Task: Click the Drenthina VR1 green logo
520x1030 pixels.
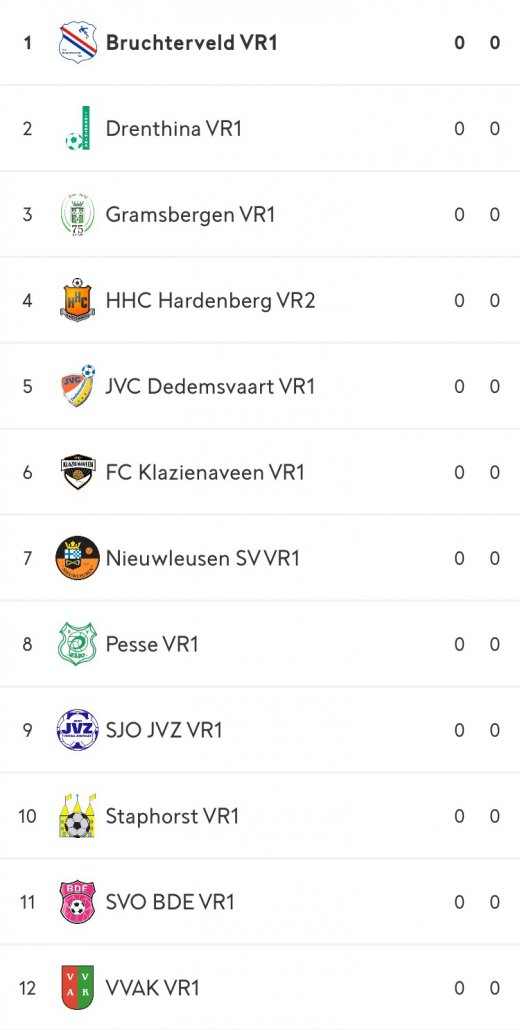Action: click(x=77, y=128)
